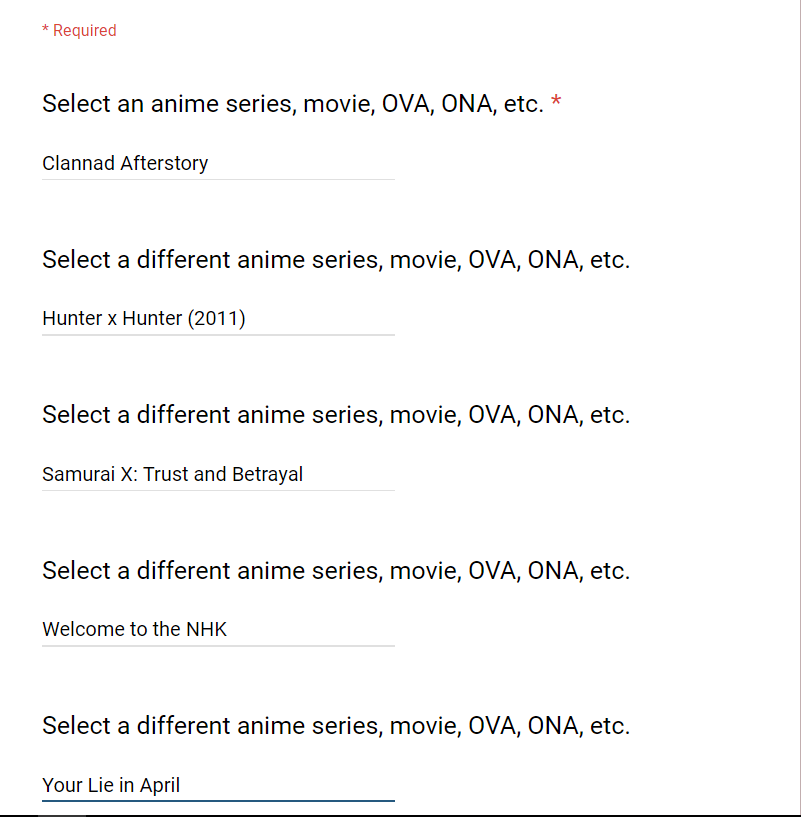Click the word "April" in last answer

(160, 785)
